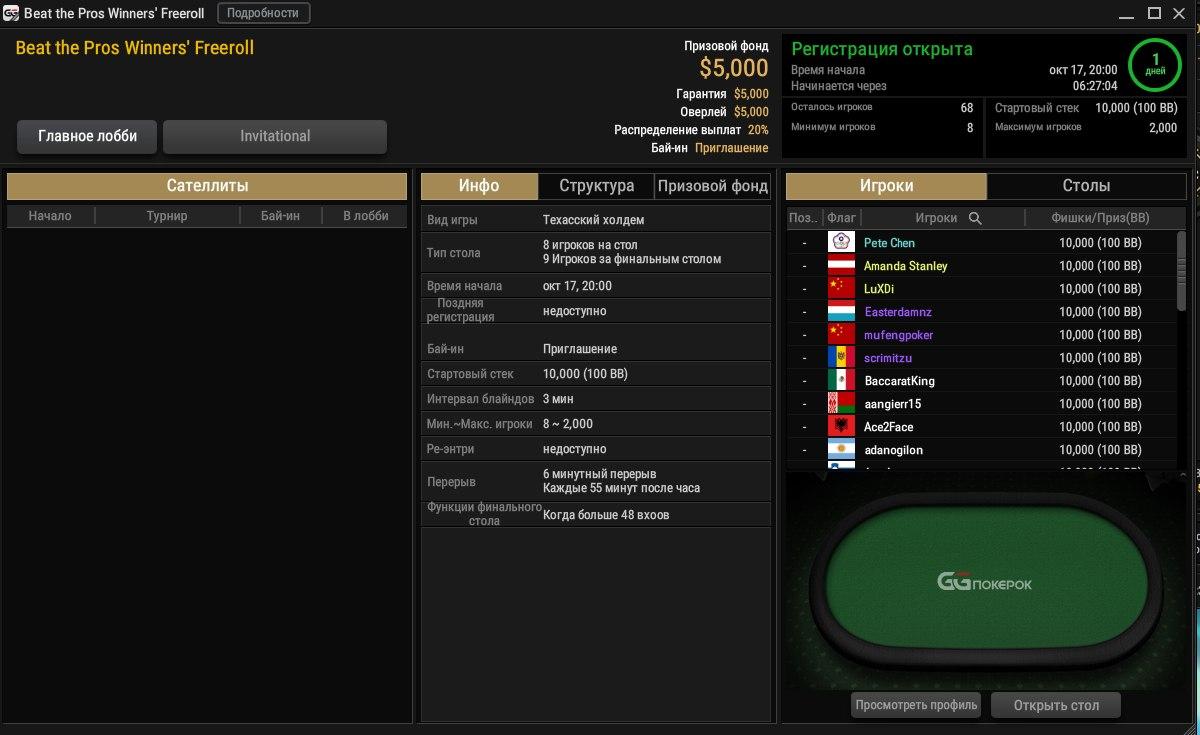
Task: Click the Invitational button
Action: tap(275, 136)
